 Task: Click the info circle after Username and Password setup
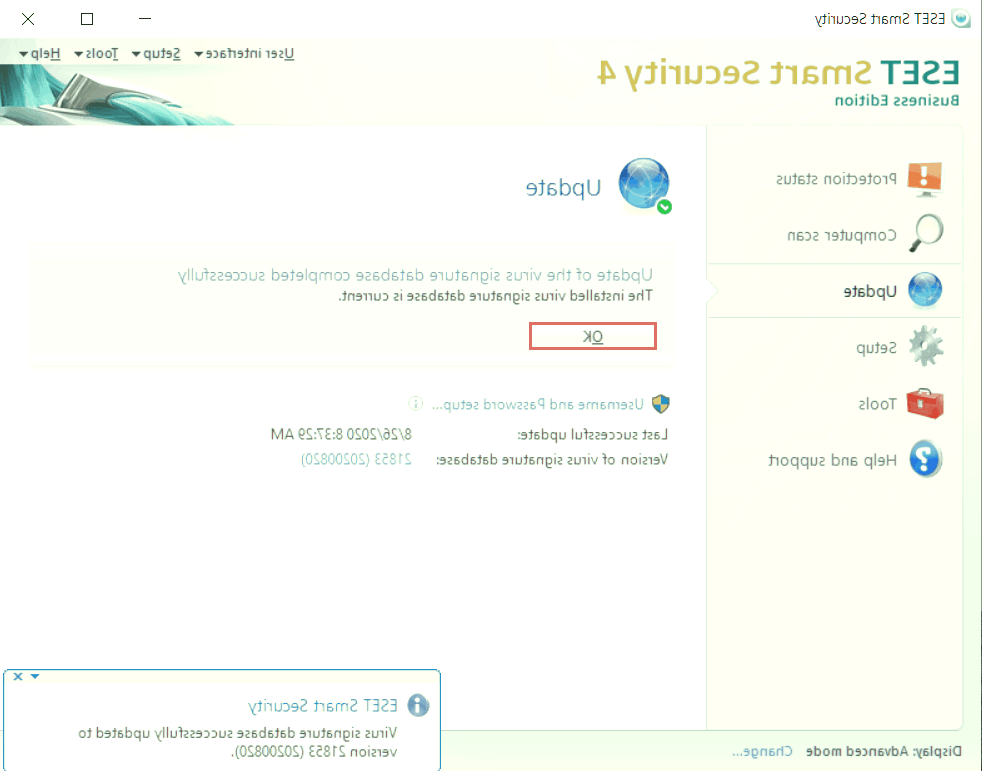[x=415, y=403]
